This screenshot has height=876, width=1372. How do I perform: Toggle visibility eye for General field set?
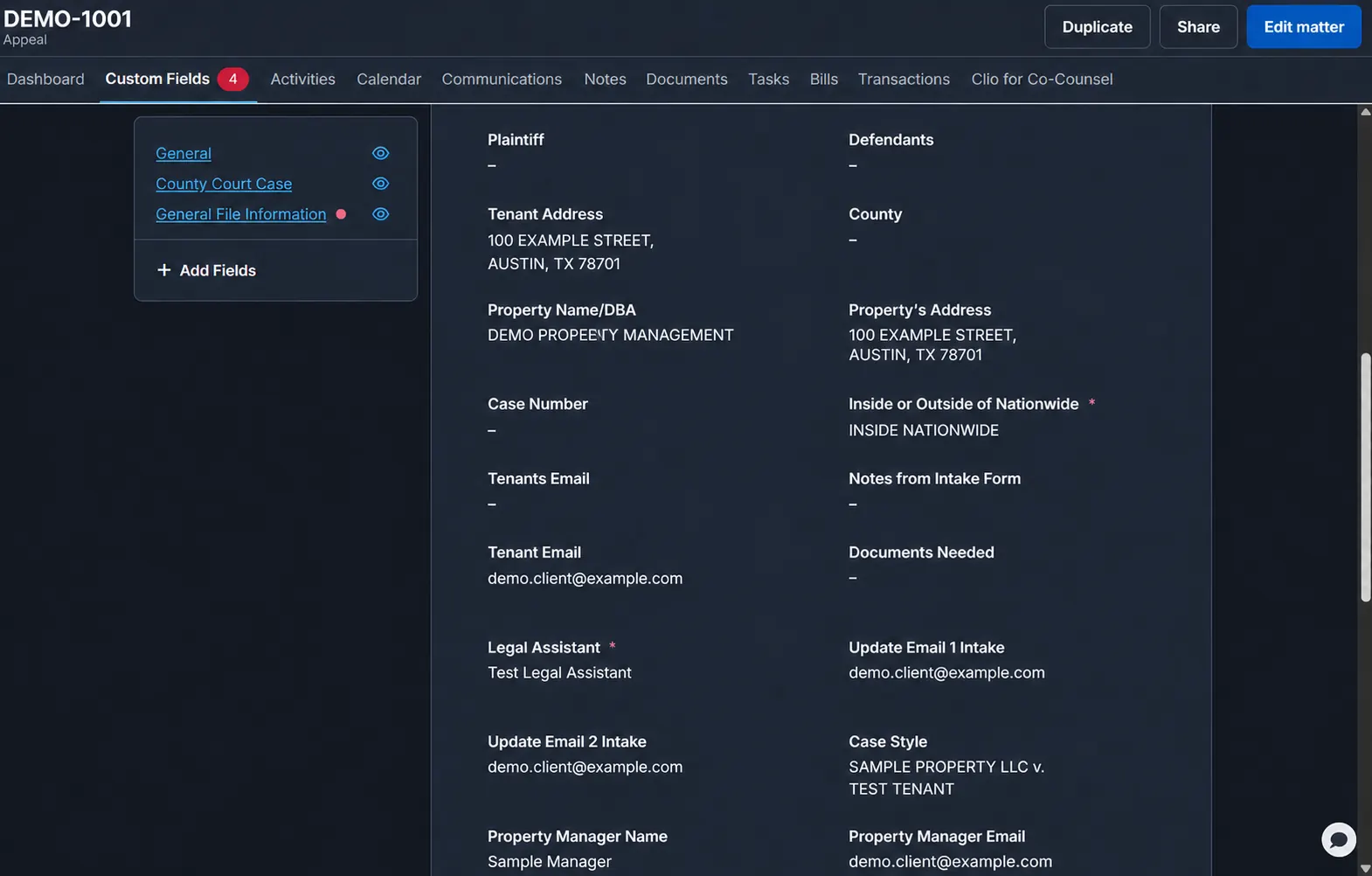pos(380,153)
